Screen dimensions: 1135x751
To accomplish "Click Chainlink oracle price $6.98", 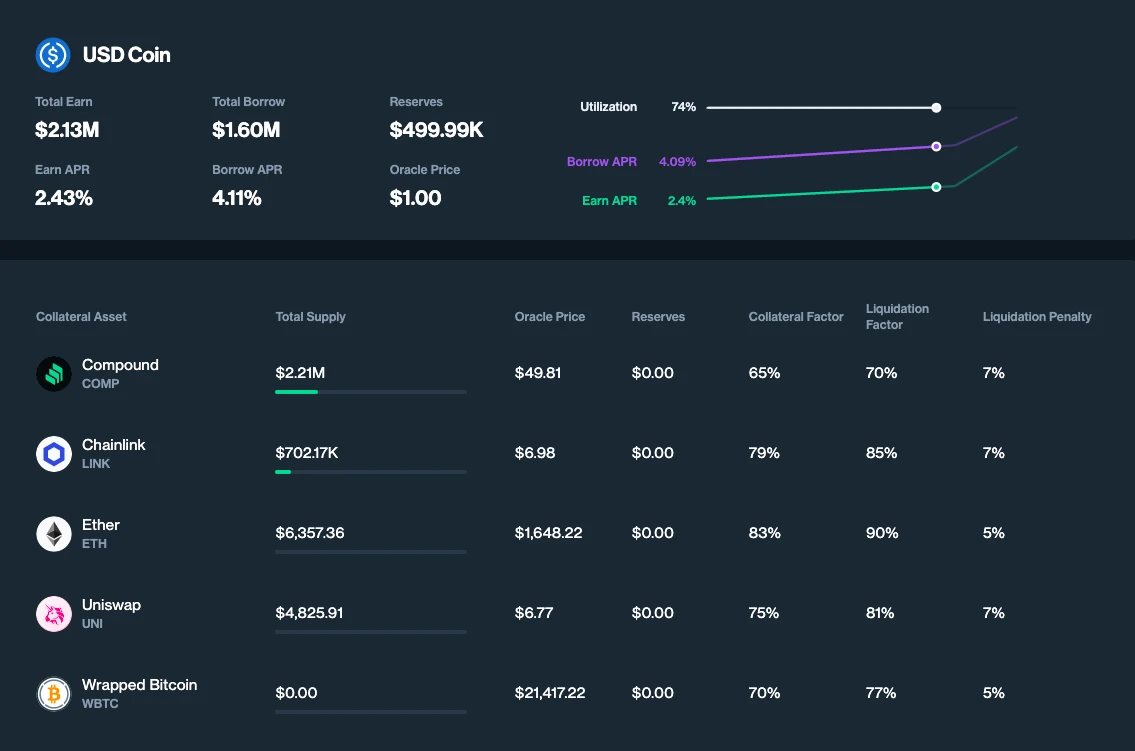I will (x=535, y=453).
